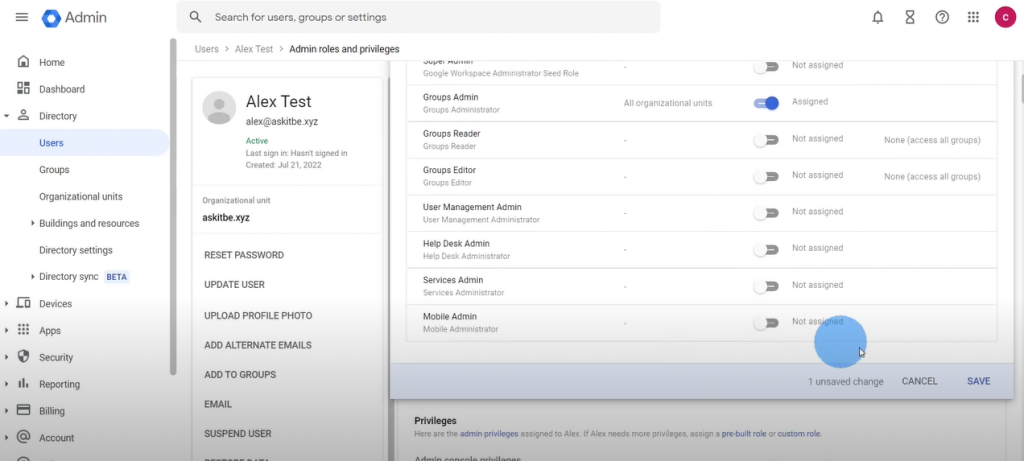Open Groups in the sidebar
Viewport: 1024px width, 461px height.
pyautogui.click(x=54, y=170)
